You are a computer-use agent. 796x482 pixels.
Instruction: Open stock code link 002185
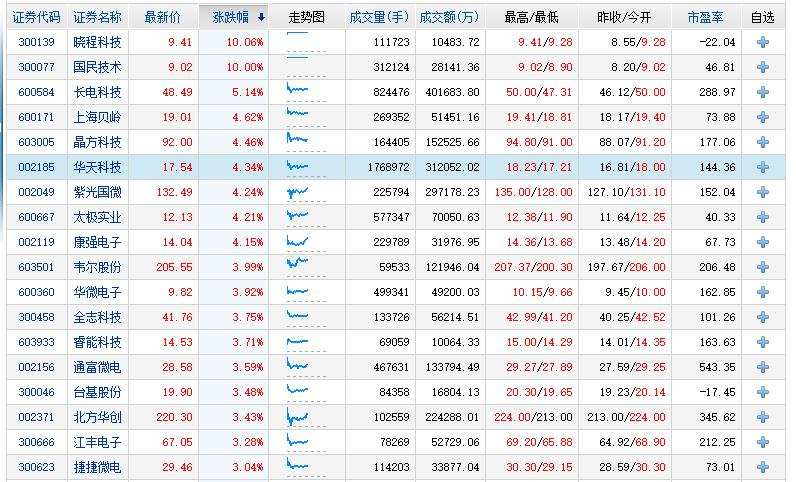click(x=37, y=167)
